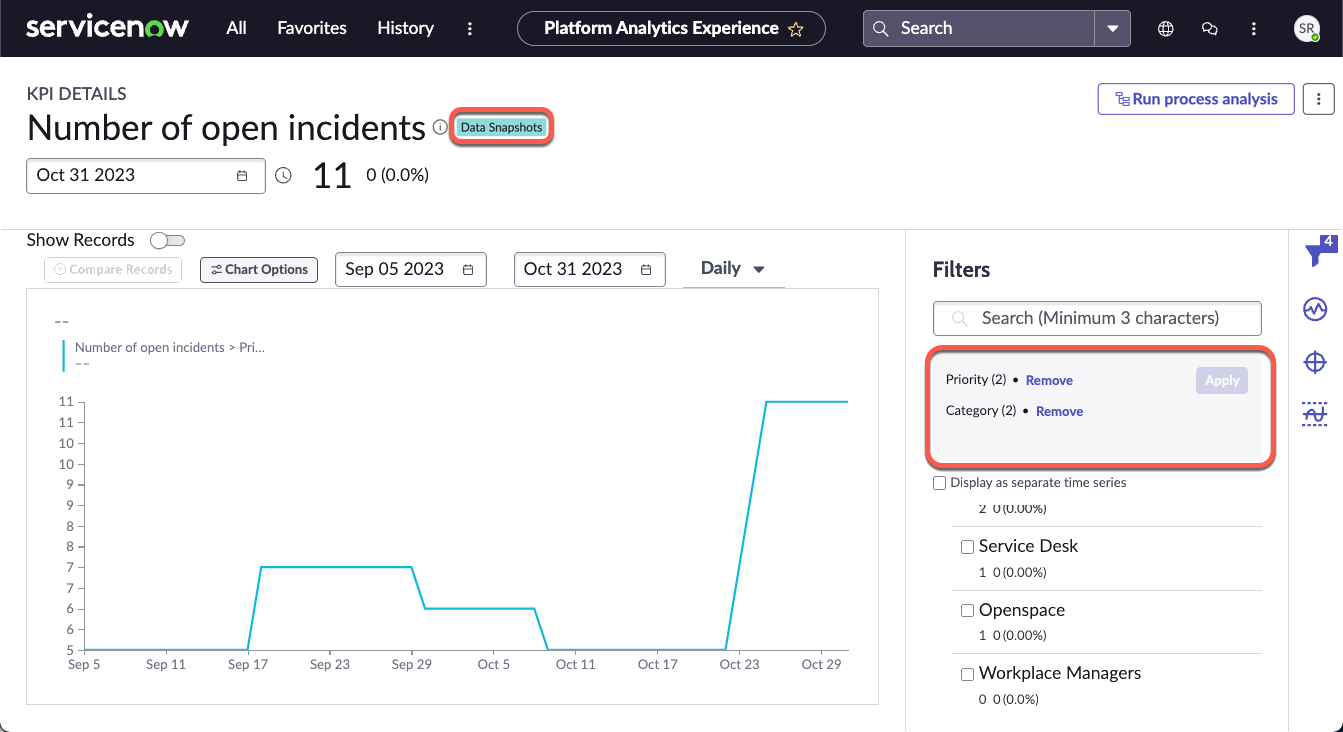Open the chat bubbles icon

tap(1210, 29)
